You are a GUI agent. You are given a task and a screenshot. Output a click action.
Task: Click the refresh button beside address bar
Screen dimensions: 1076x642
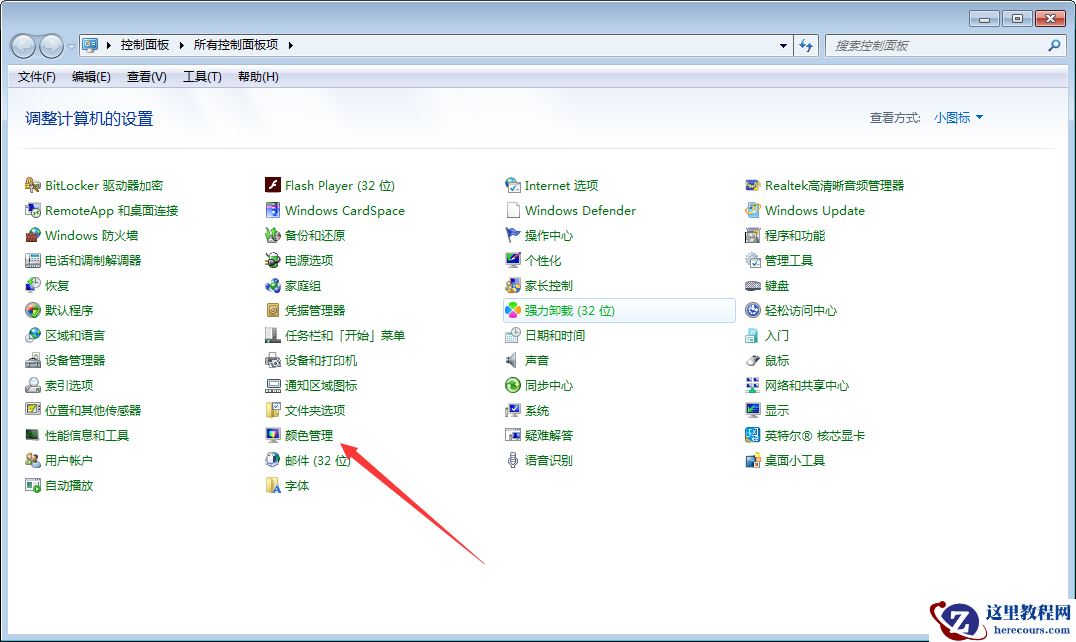point(806,46)
